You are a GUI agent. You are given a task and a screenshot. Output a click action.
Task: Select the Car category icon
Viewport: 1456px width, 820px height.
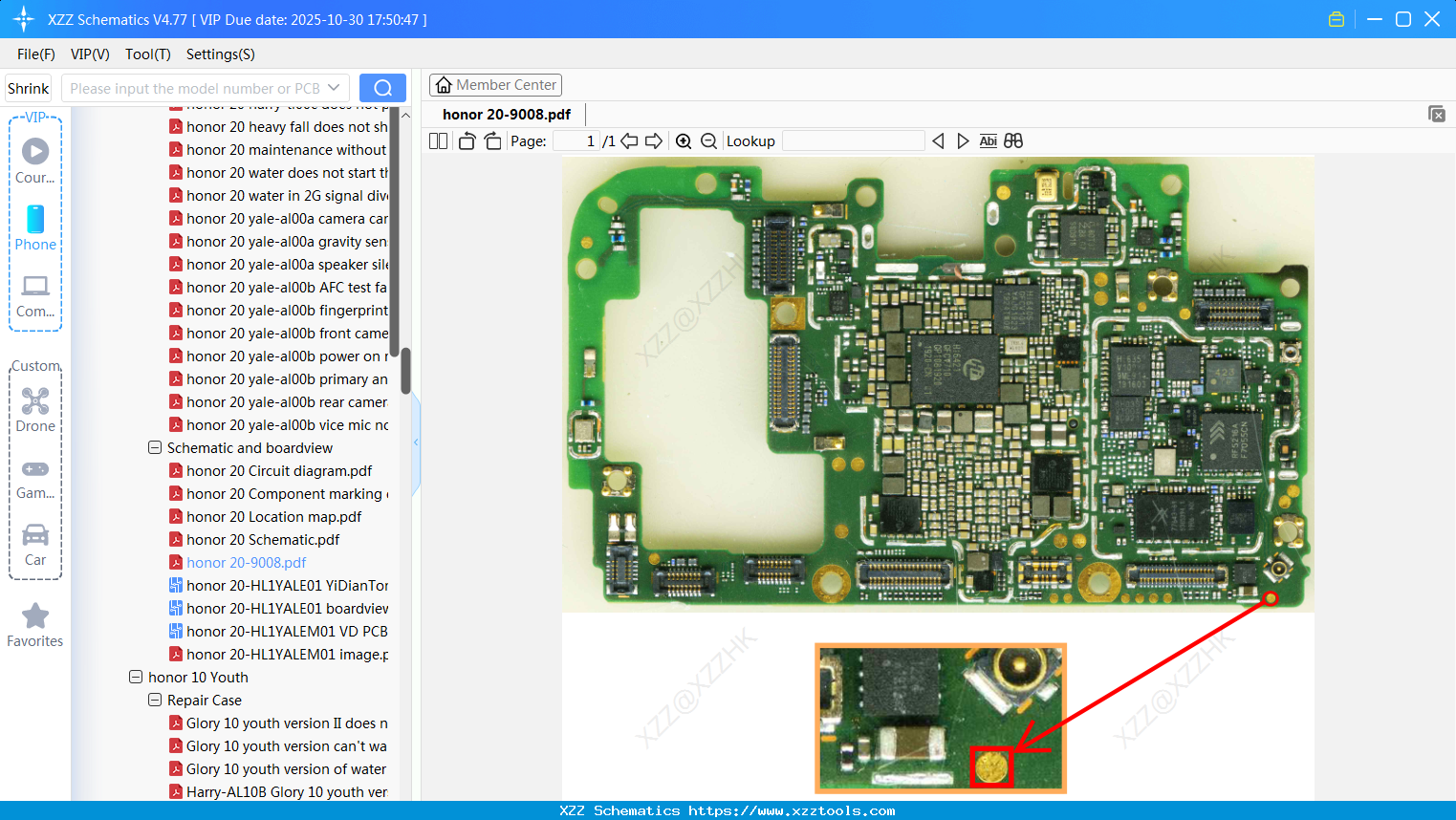(x=35, y=545)
